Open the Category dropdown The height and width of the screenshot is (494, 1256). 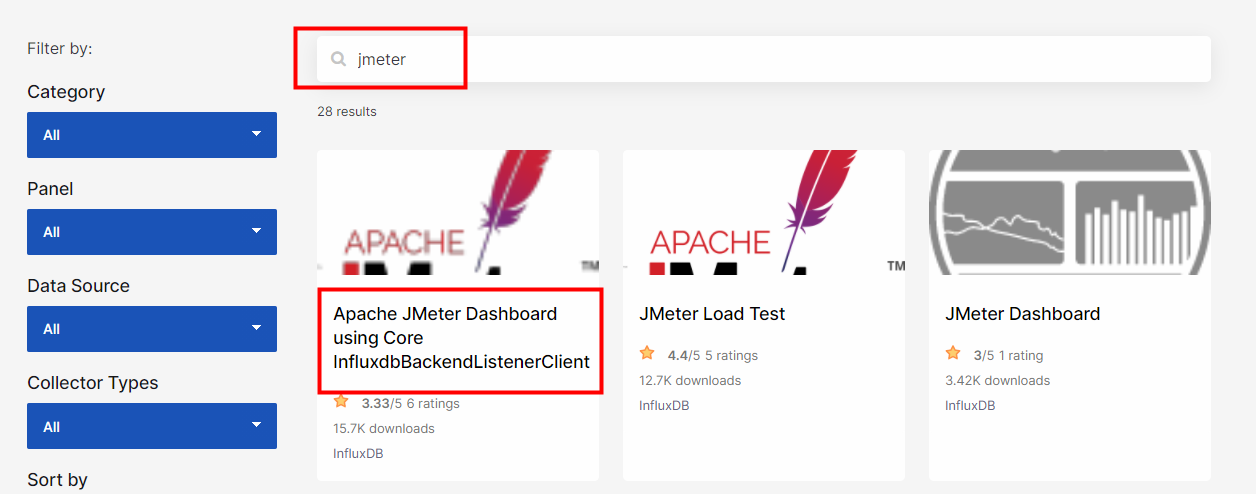(152, 134)
